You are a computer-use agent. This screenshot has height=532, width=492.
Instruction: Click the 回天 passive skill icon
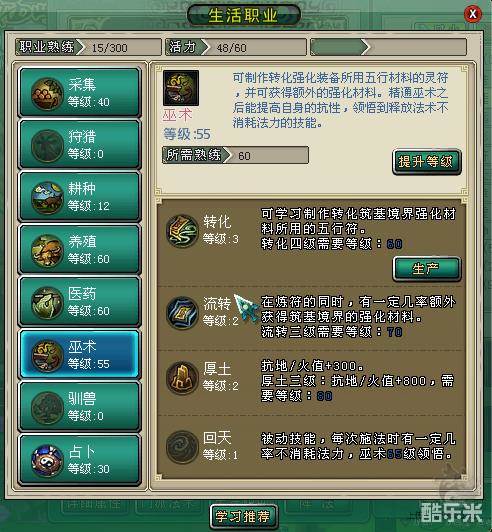(x=182, y=447)
